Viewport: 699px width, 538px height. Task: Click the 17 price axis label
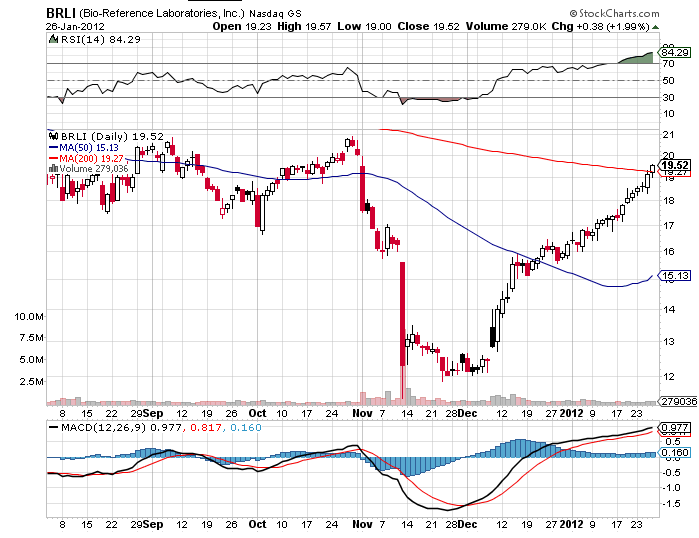[x=668, y=226]
